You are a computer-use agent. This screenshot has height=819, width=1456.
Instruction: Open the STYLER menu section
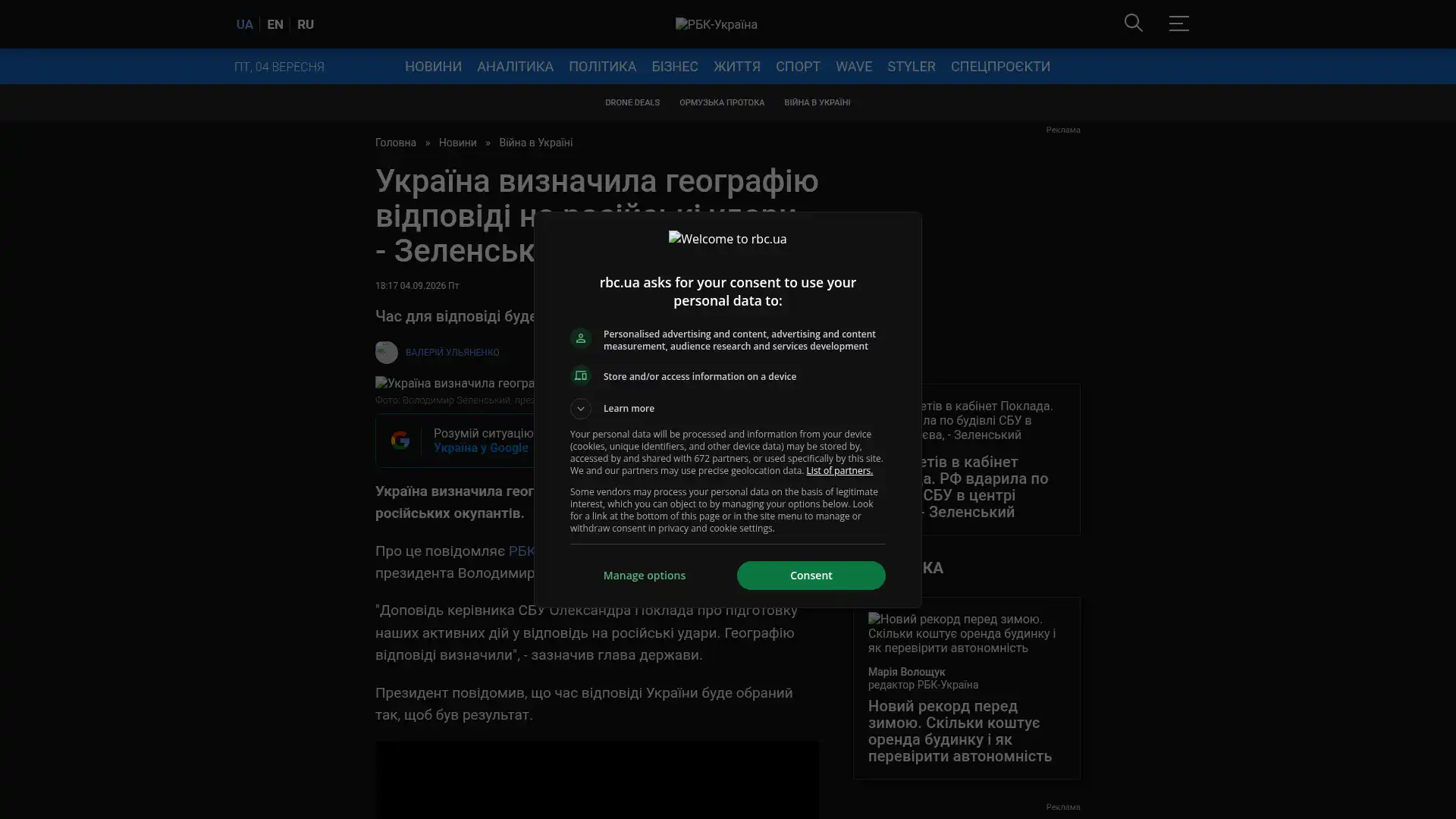point(912,67)
